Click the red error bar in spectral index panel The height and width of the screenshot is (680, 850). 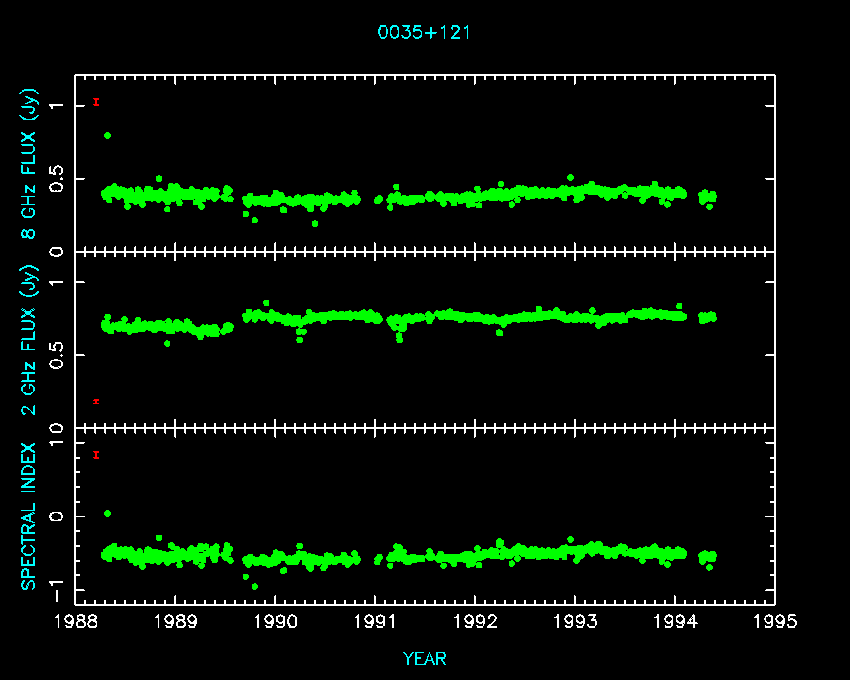(96, 455)
